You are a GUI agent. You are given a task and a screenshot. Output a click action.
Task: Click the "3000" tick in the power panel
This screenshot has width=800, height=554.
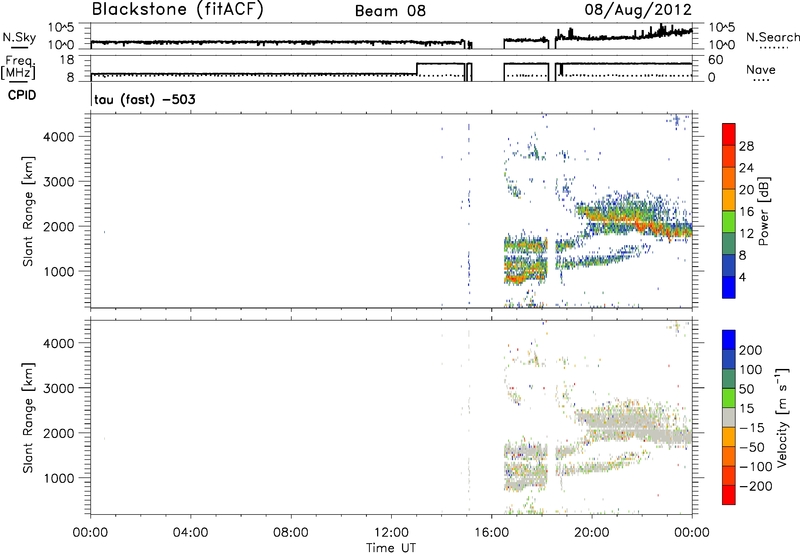click(x=59, y=182)
